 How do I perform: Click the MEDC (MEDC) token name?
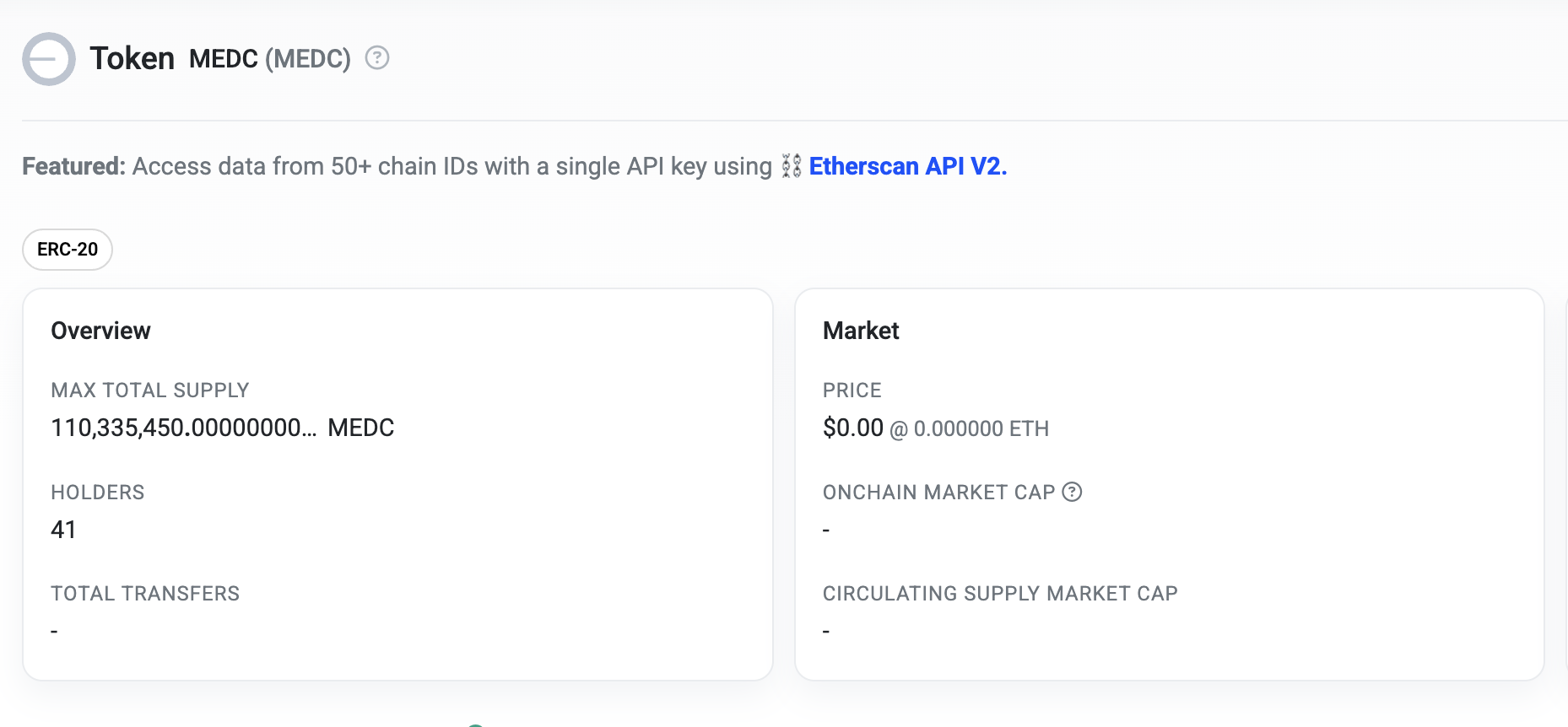[269, 59]
